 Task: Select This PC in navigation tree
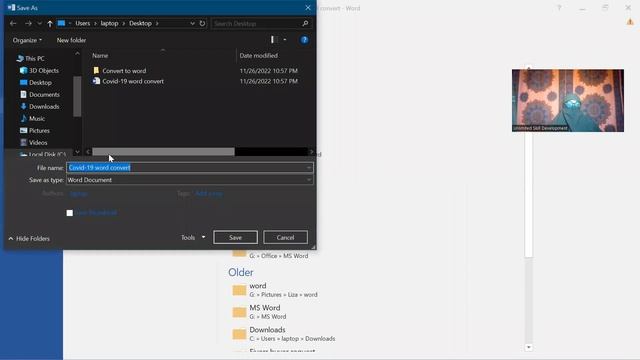(x=35, y=58)
